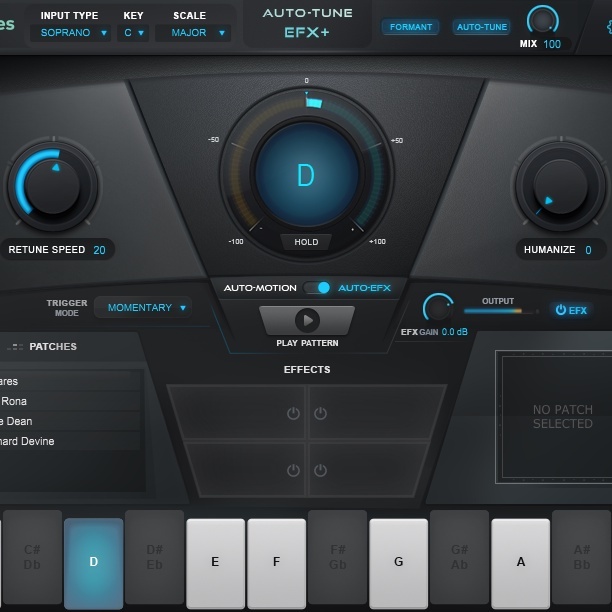Image resolution: width=612 pixels, height=612 pixels.
Task: Select the AUTO-MOTION label
Action: coord(260,288)
